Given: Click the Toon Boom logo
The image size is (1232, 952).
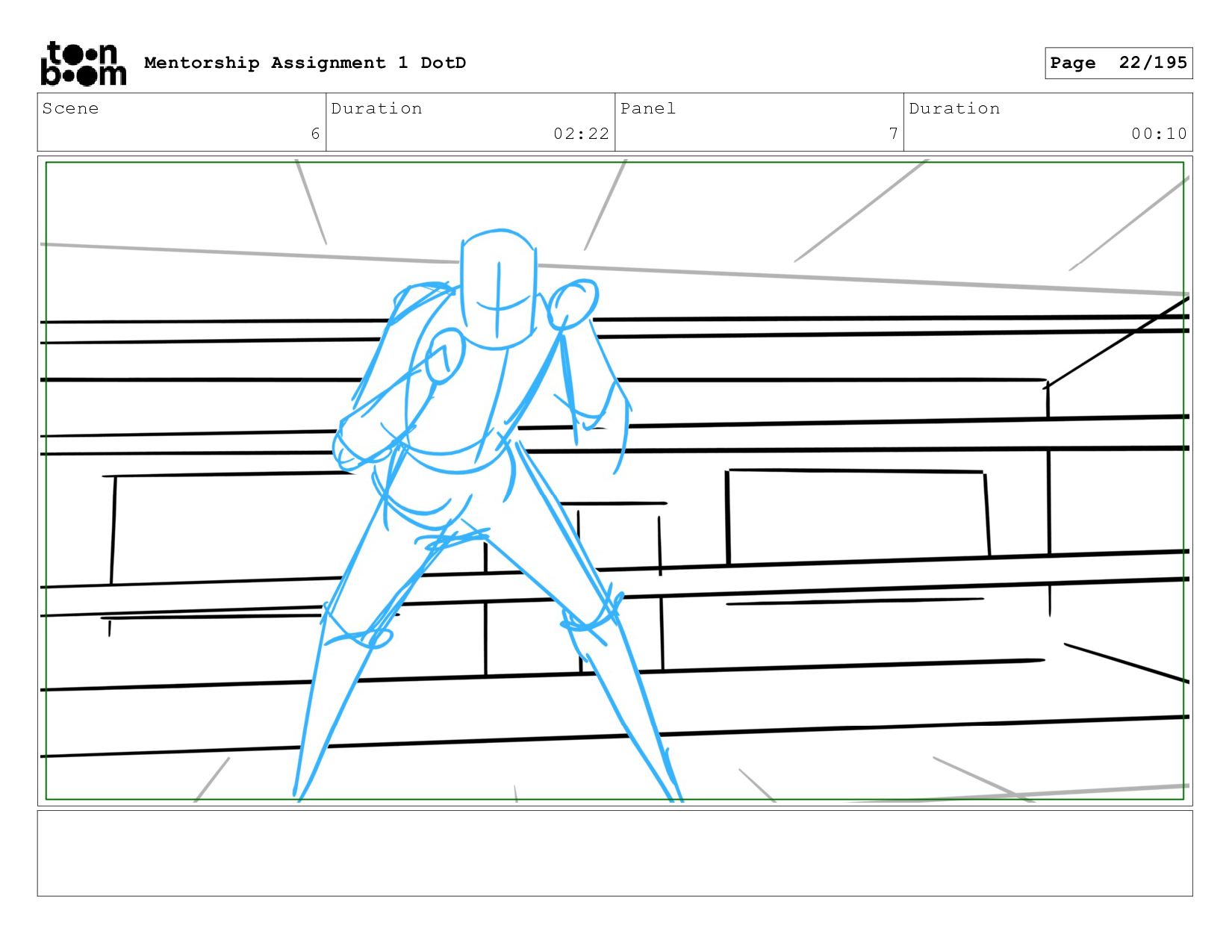Looking at the screenshot, I should (83, 63).
